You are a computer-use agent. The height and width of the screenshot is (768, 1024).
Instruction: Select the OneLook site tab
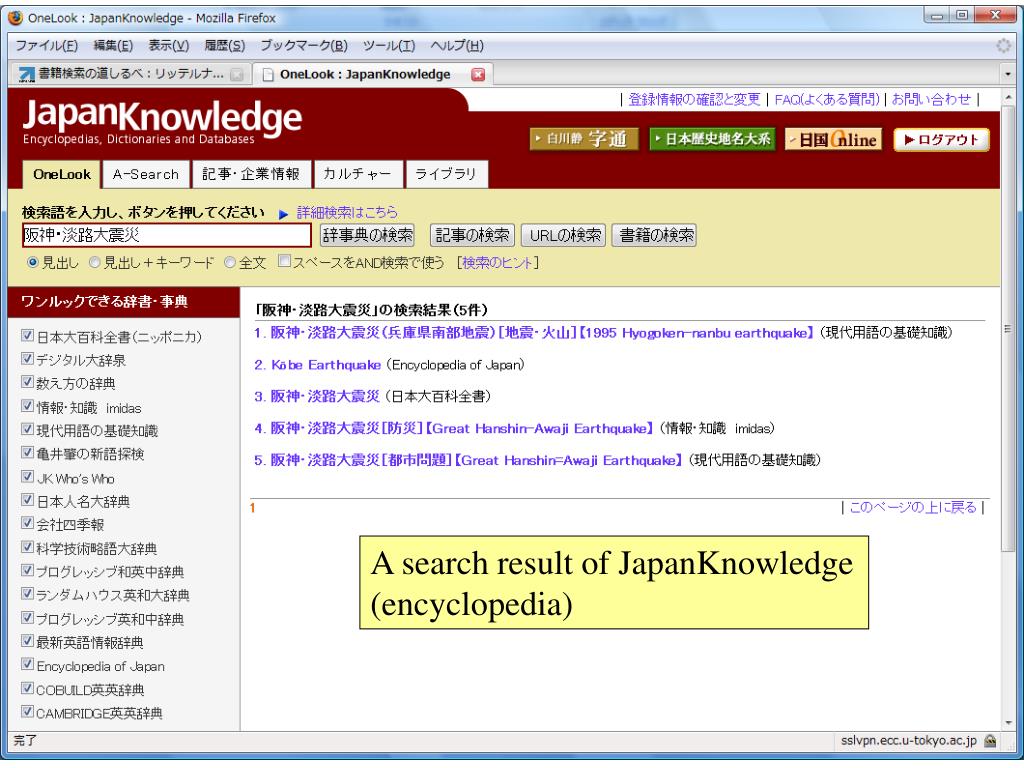click(x=61, y=174)
